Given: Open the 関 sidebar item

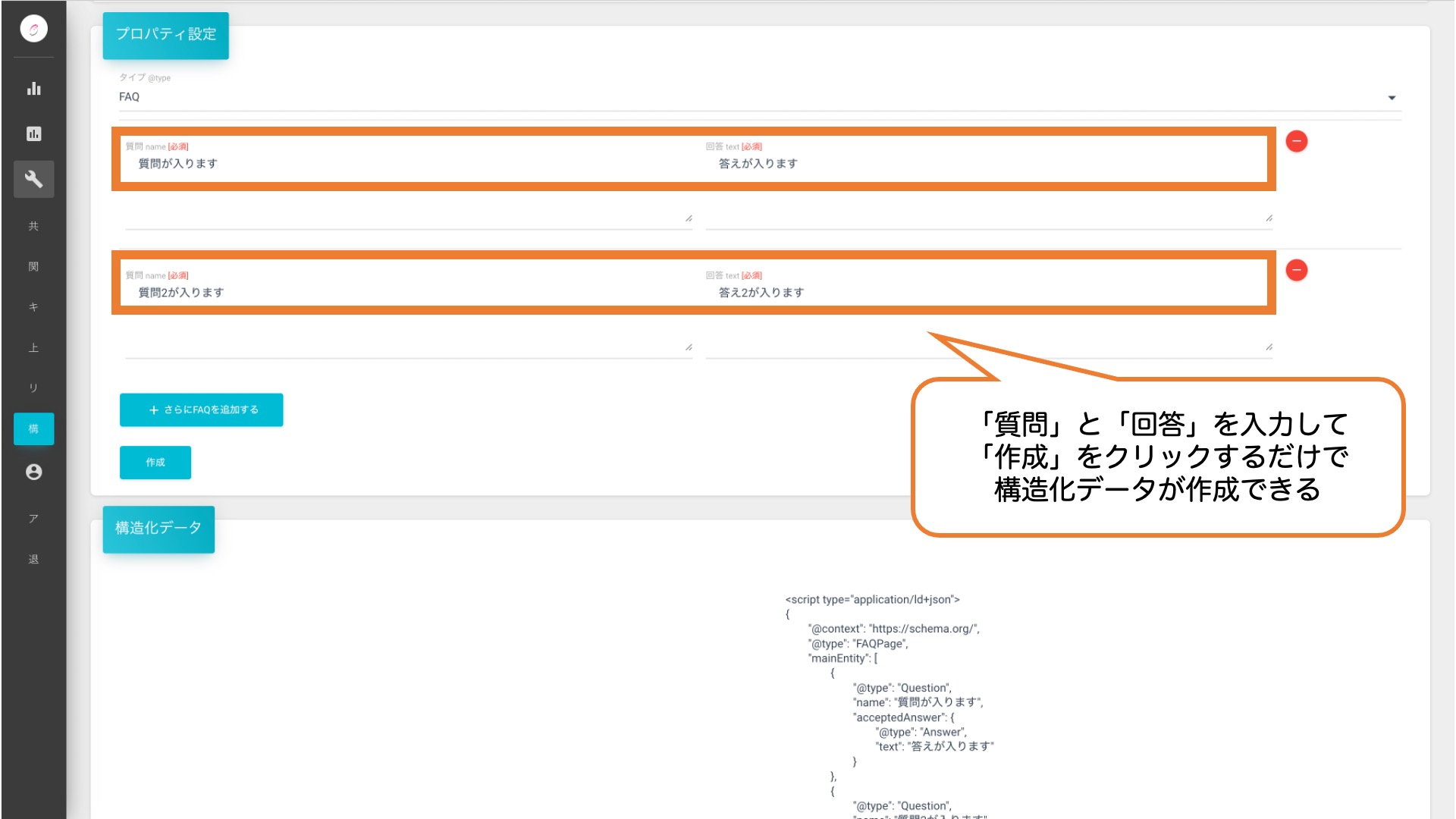Looking at the screenshot, I should point(33,266).
